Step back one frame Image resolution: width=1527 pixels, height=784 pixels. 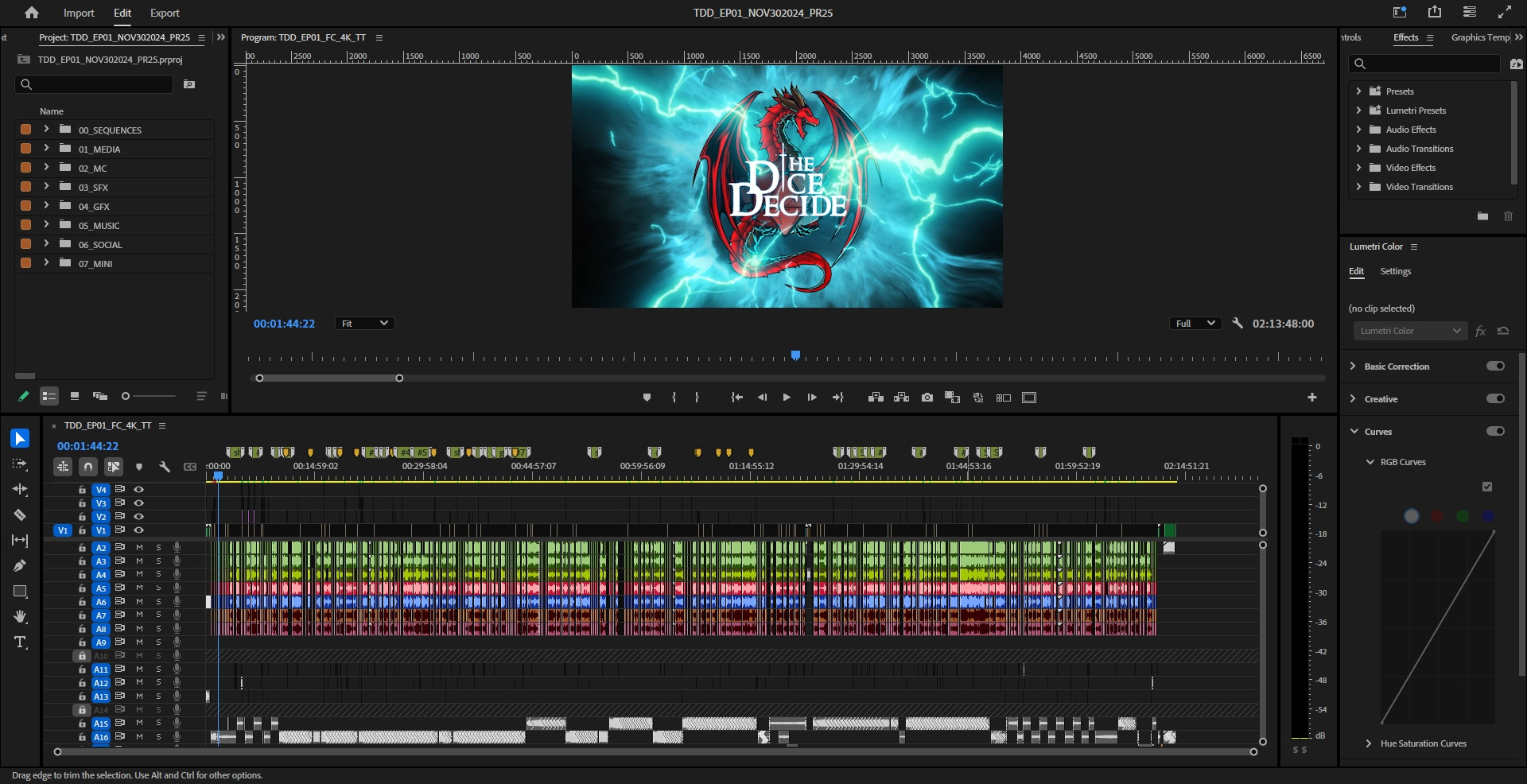pos(763,398)
